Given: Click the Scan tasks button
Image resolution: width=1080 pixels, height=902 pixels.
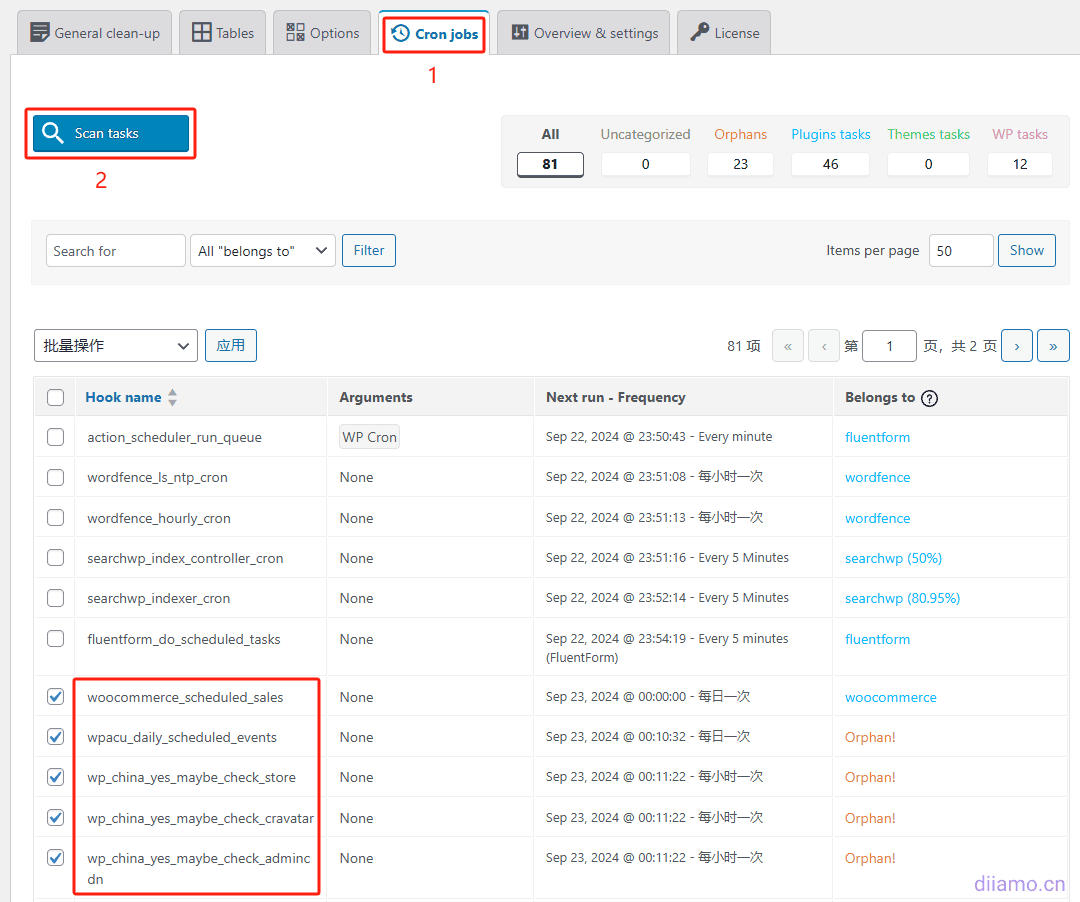Looking at the screenshot, I should click(x=111, y=133).
